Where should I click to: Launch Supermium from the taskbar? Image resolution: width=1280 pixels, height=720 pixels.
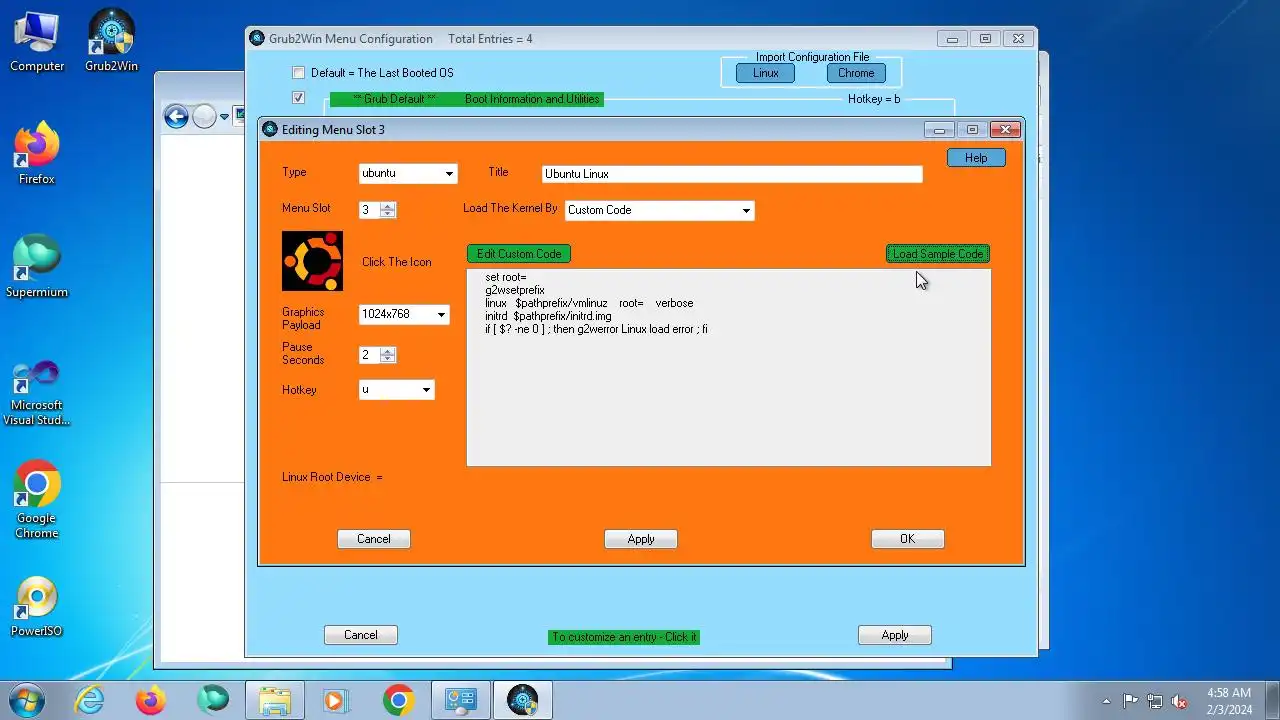click(212, 700)
